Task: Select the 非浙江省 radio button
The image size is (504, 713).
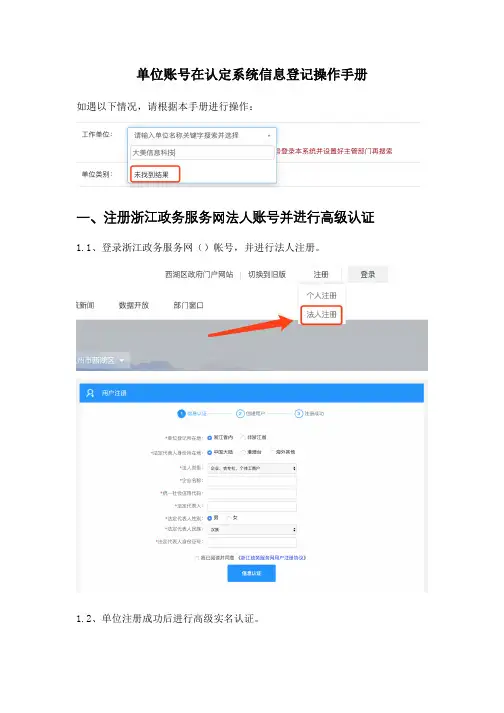Action: click(x=243, y=437)
